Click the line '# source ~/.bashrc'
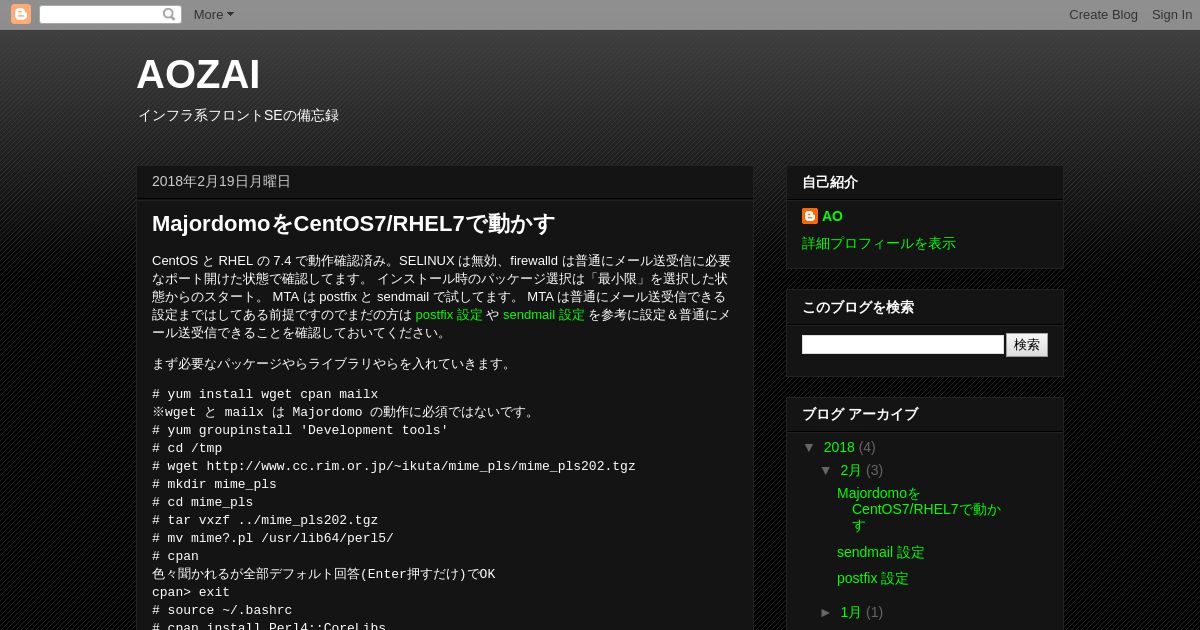The image size is (1200, 630). coord(222,610)
